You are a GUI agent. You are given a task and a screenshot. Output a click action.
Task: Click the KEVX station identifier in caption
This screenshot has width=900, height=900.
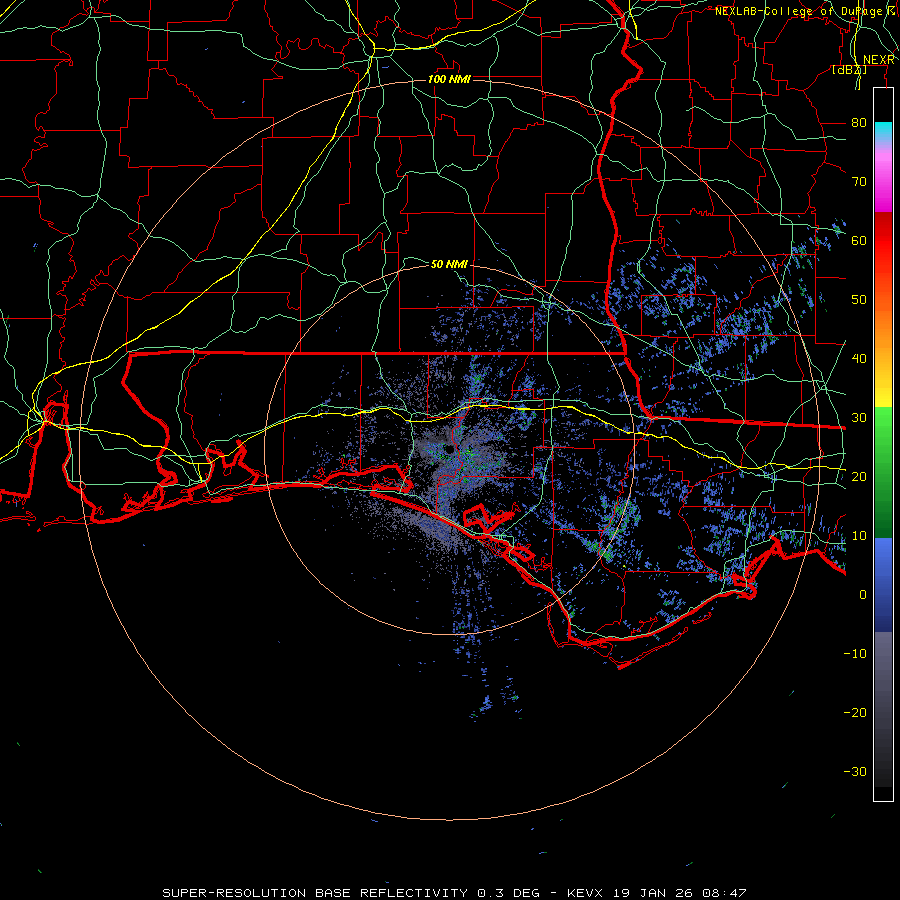tap(584, 893)
